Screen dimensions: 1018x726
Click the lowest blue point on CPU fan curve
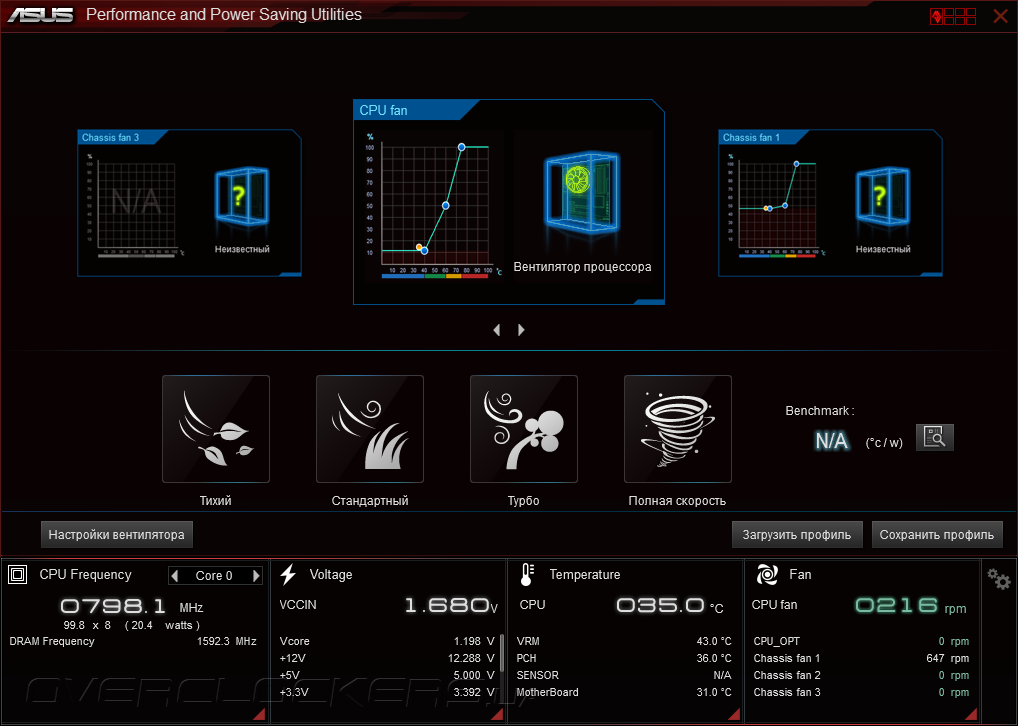[424, 251]
